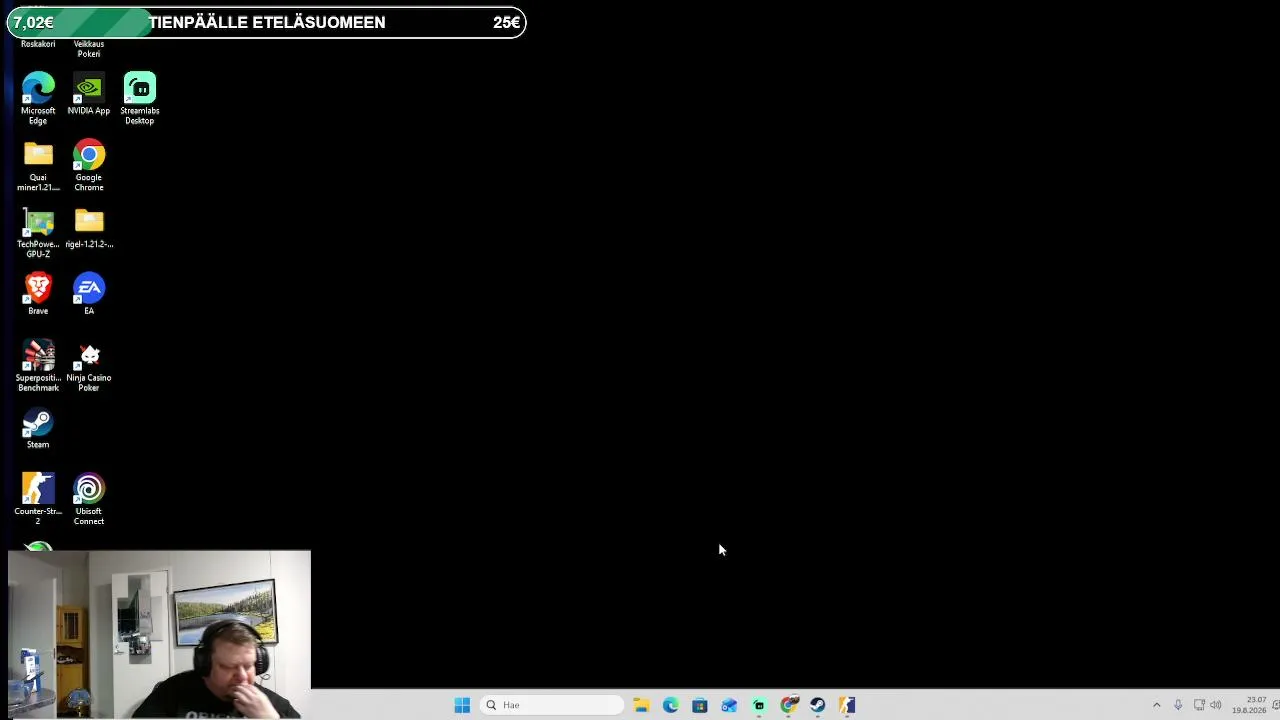Open Outlook from the taskbar

[729, 705]
